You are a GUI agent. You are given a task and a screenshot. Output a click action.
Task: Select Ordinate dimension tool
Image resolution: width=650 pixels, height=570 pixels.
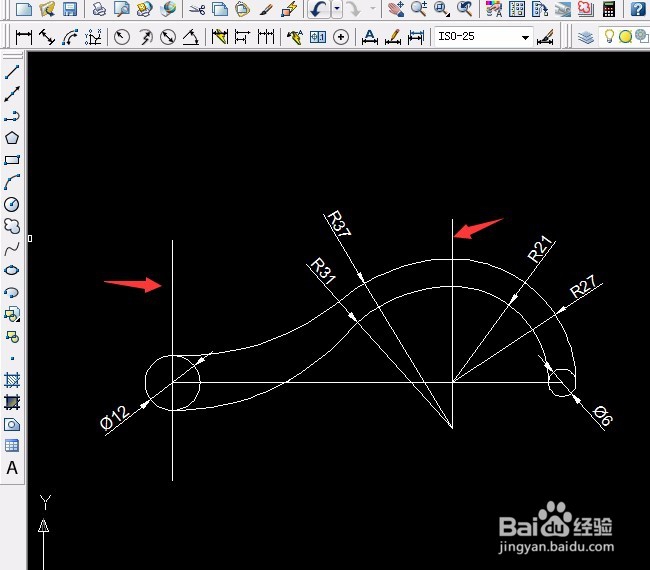[x=93, y=37]
